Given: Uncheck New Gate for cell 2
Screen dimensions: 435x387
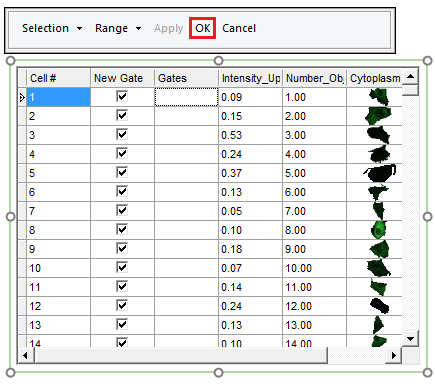Looking at the screenshot, I should (x=122, y=116).
